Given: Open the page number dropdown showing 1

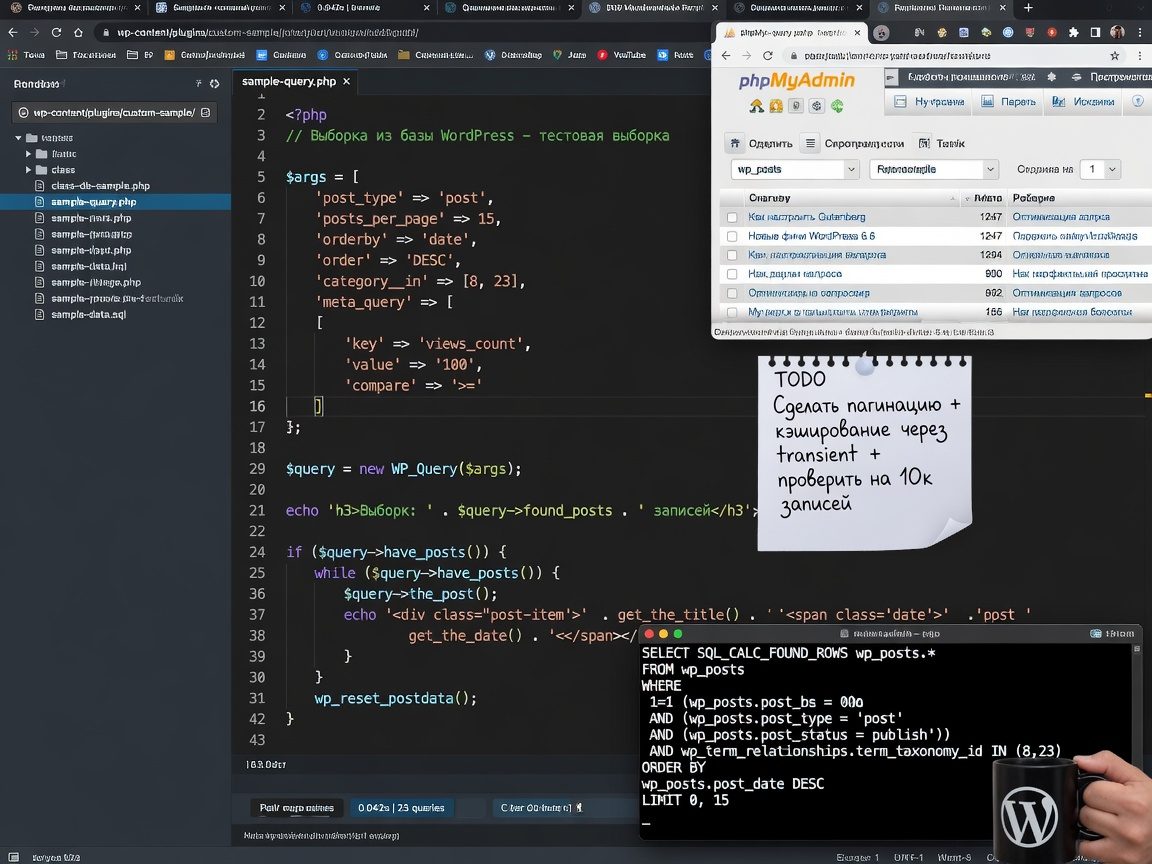Looking at the screenshot, I should coord(1101,169).
